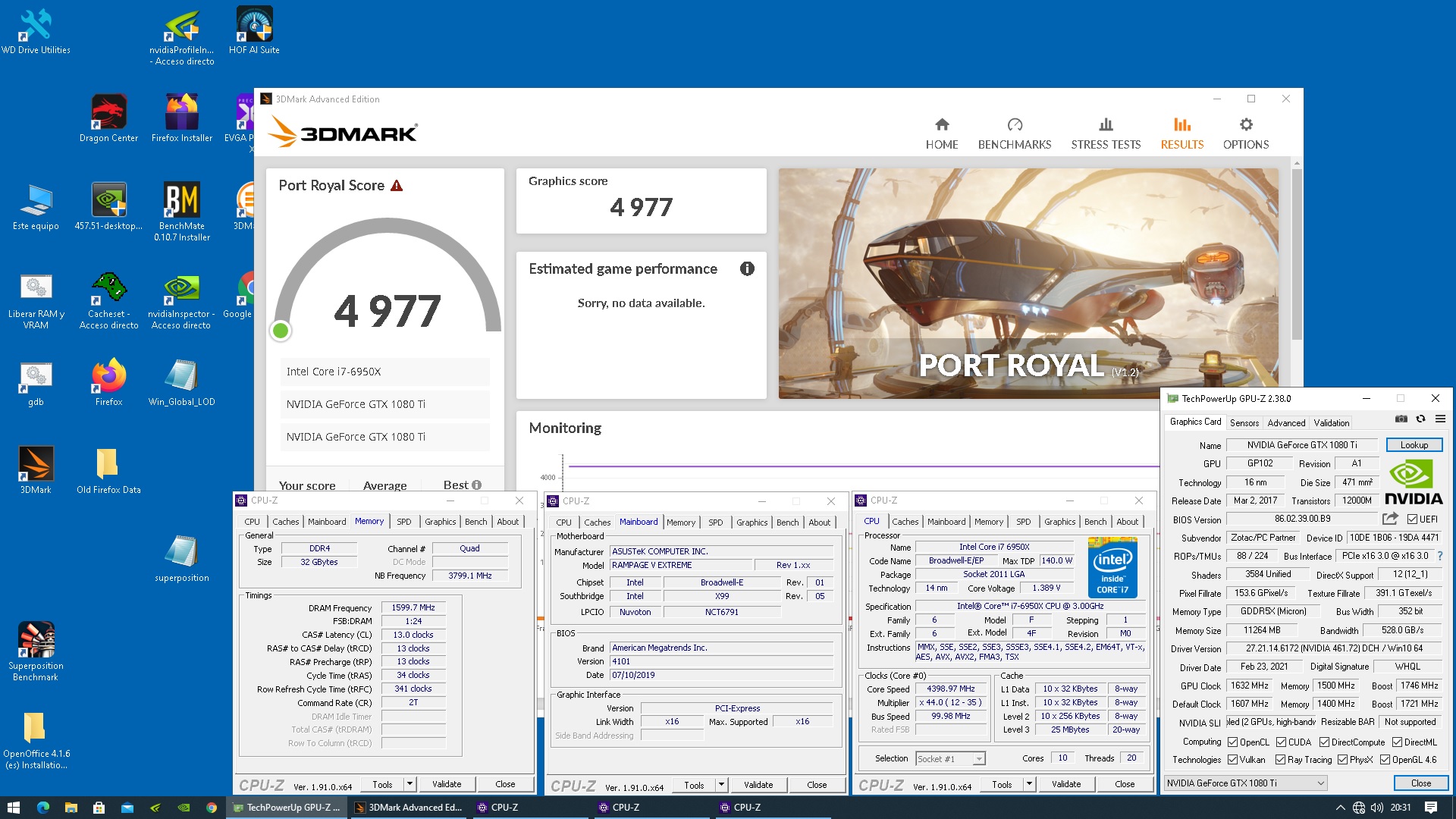Screen dimensions: 1456x819
Task: Toggle the DirectCompute checkbox
Action: [x=1324, y=742]
